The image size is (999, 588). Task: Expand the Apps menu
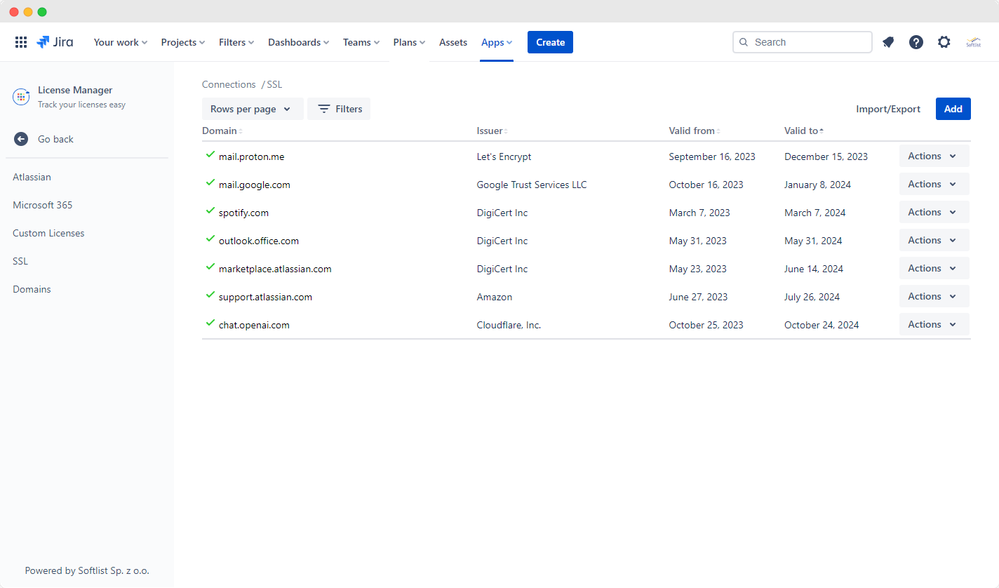click(496, 42)
